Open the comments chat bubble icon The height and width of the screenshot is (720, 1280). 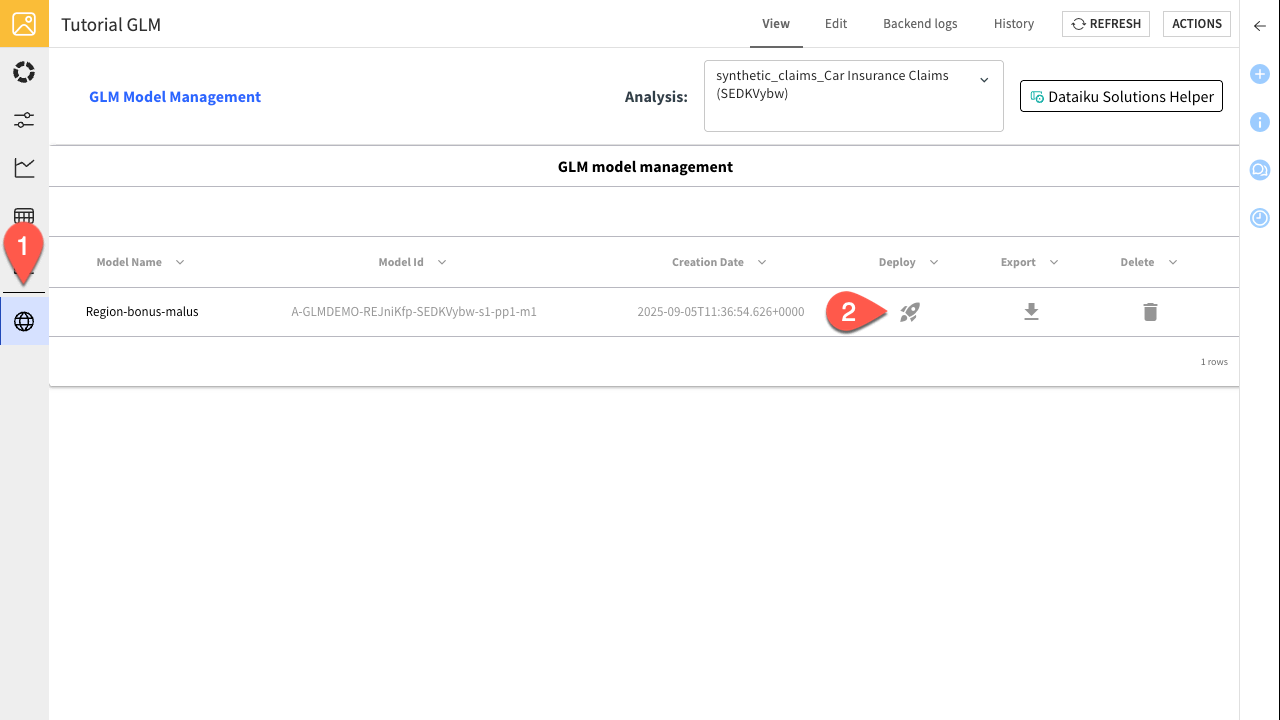pos(1259,170)
